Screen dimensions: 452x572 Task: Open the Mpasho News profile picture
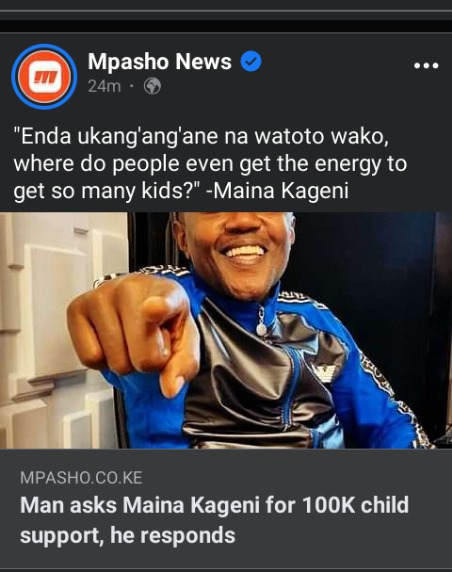pyautogui.click(x=44, y=77)
